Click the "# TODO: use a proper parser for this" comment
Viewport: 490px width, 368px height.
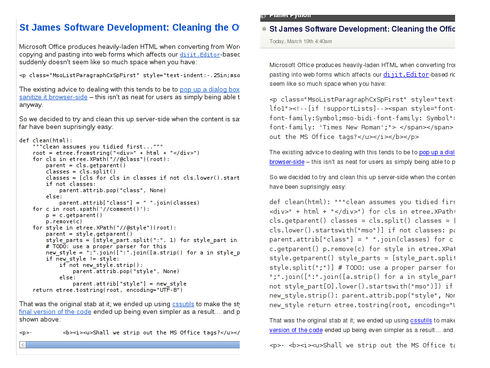coord(106,246)
